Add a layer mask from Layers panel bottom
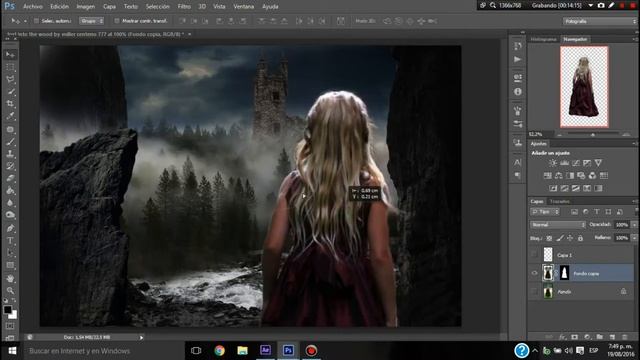This screenshot has height=360, width=640. coord(575,337)
